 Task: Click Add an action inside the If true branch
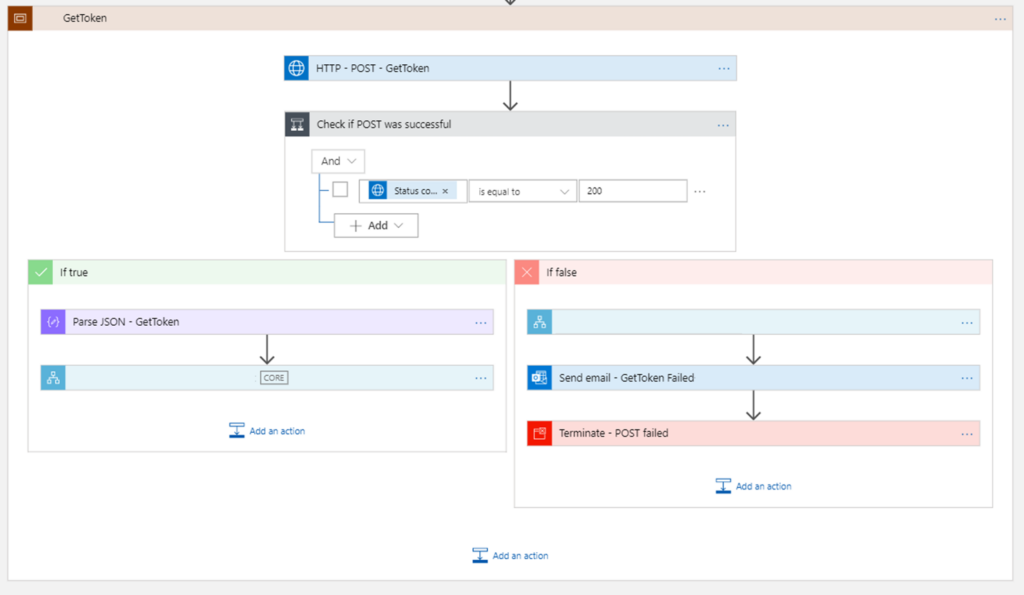(267, 430)
